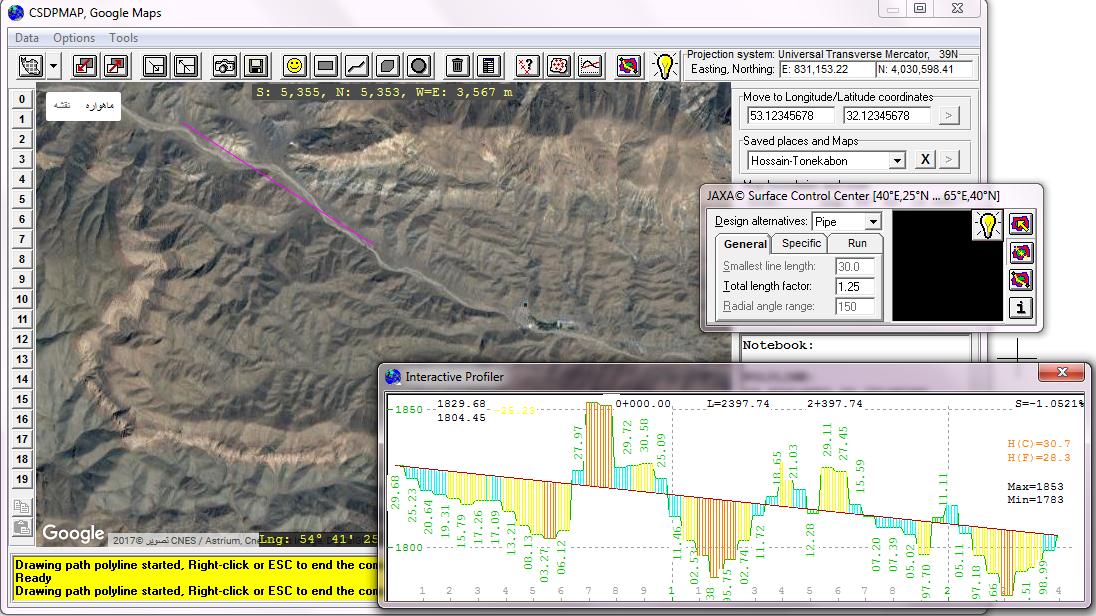Click the longitude field showing 53.12345678

(791, 116)
